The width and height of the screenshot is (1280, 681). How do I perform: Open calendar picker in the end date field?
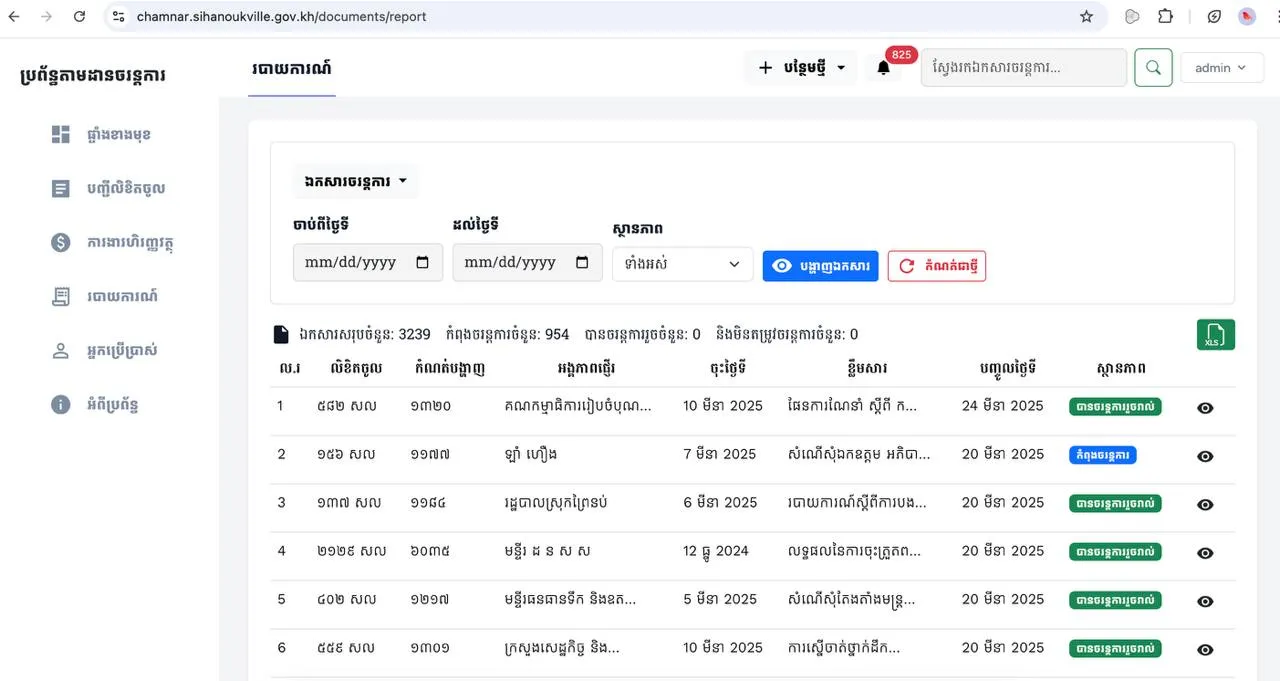click(x=582, y=263)
